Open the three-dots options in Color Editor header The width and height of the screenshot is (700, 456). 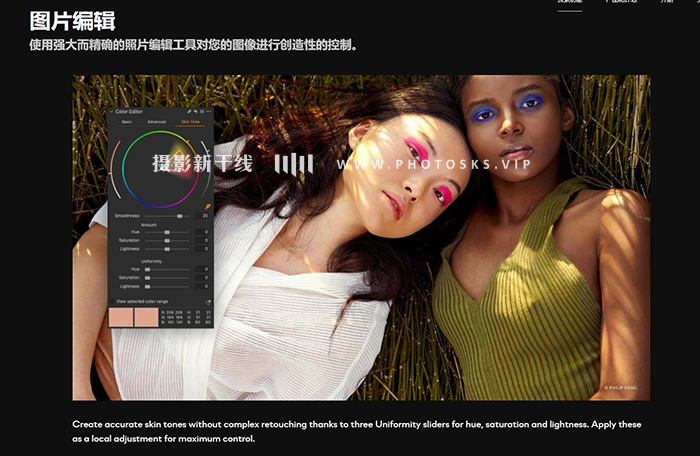click(208, 111)
